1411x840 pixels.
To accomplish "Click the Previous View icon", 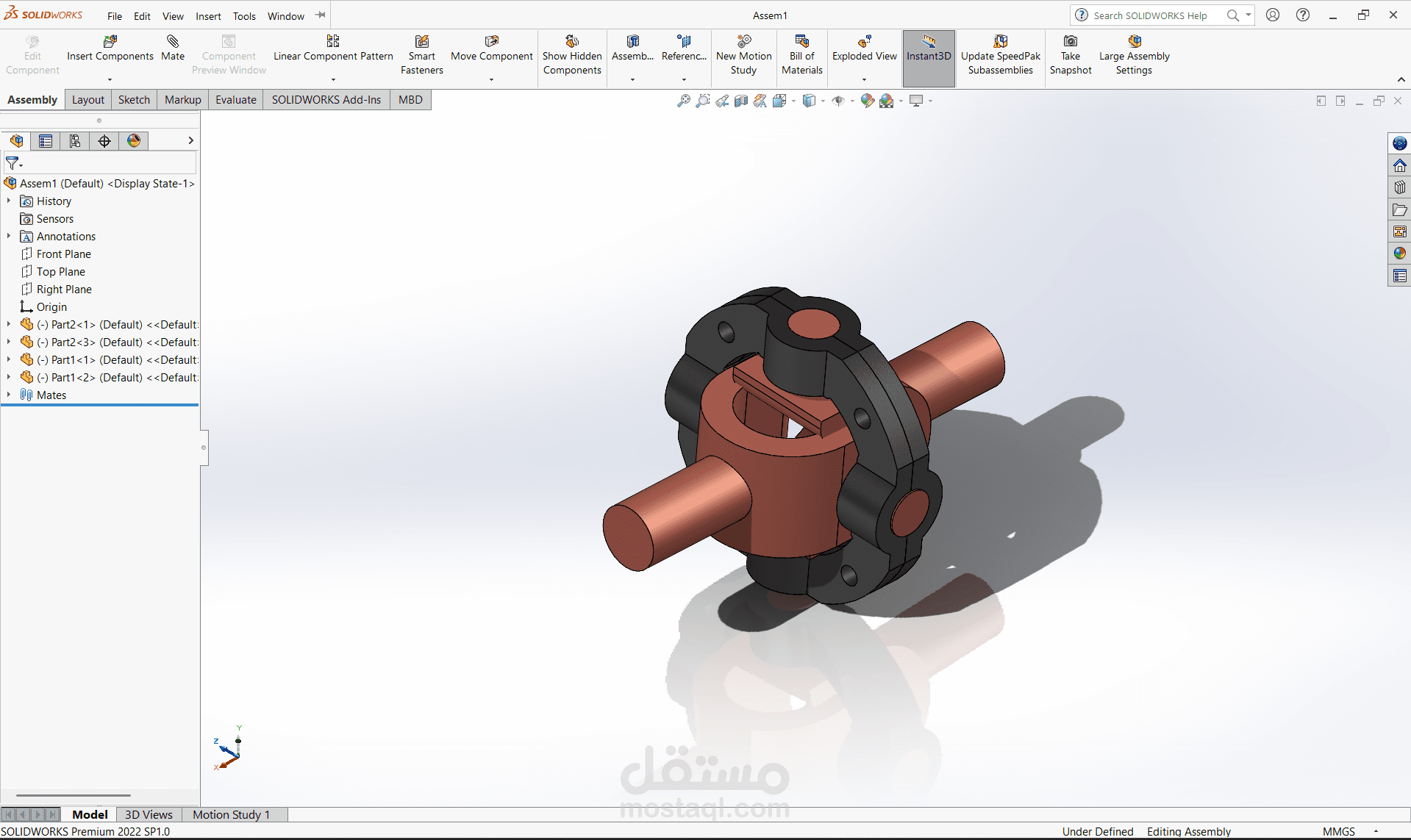I will [722, 101].
